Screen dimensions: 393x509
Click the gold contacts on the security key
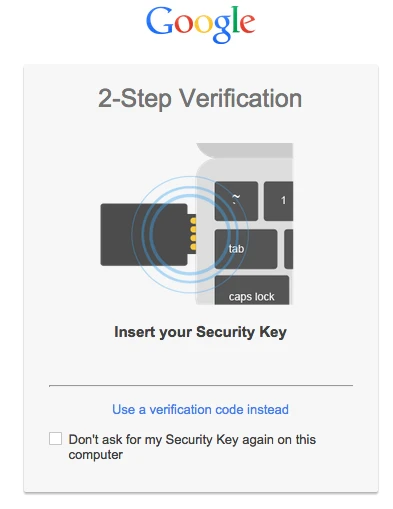pyautogui.click(x=193, y=234)
